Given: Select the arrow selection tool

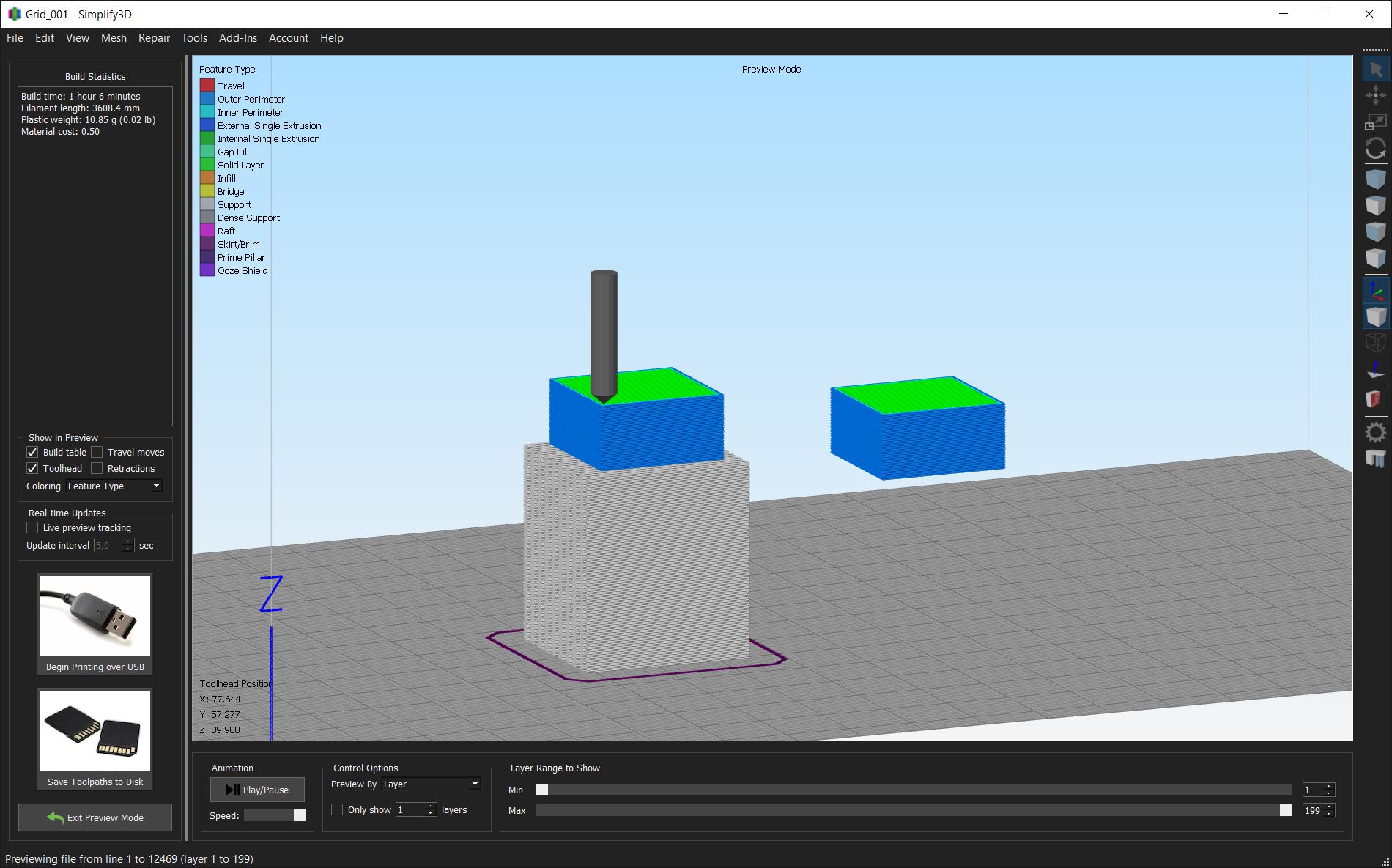Looking at the screenshot, I should click(x=1375, y=70).
